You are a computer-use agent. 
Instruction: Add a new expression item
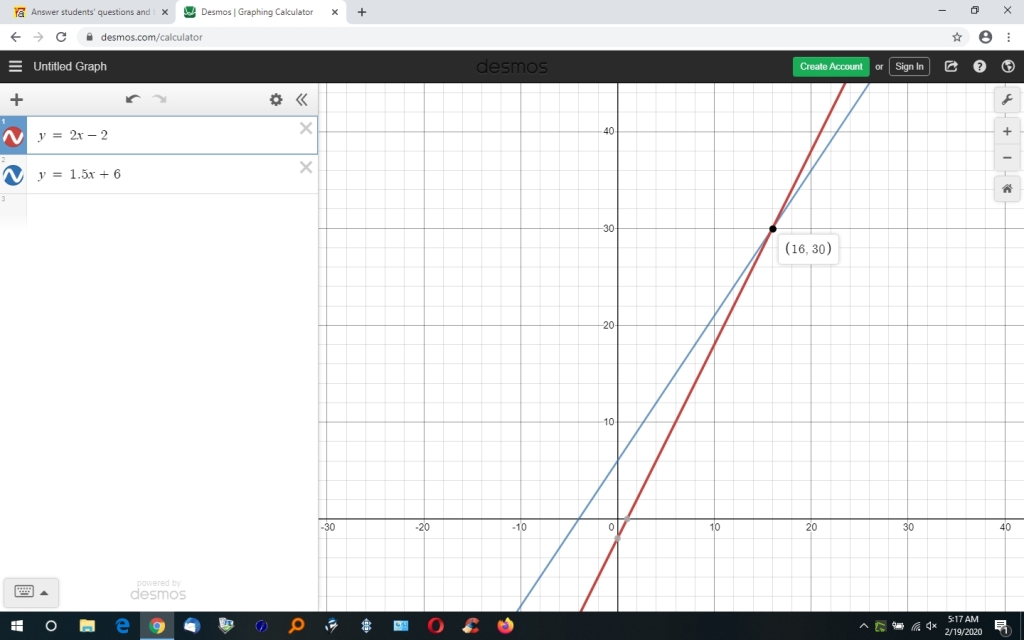click(16, 99)
